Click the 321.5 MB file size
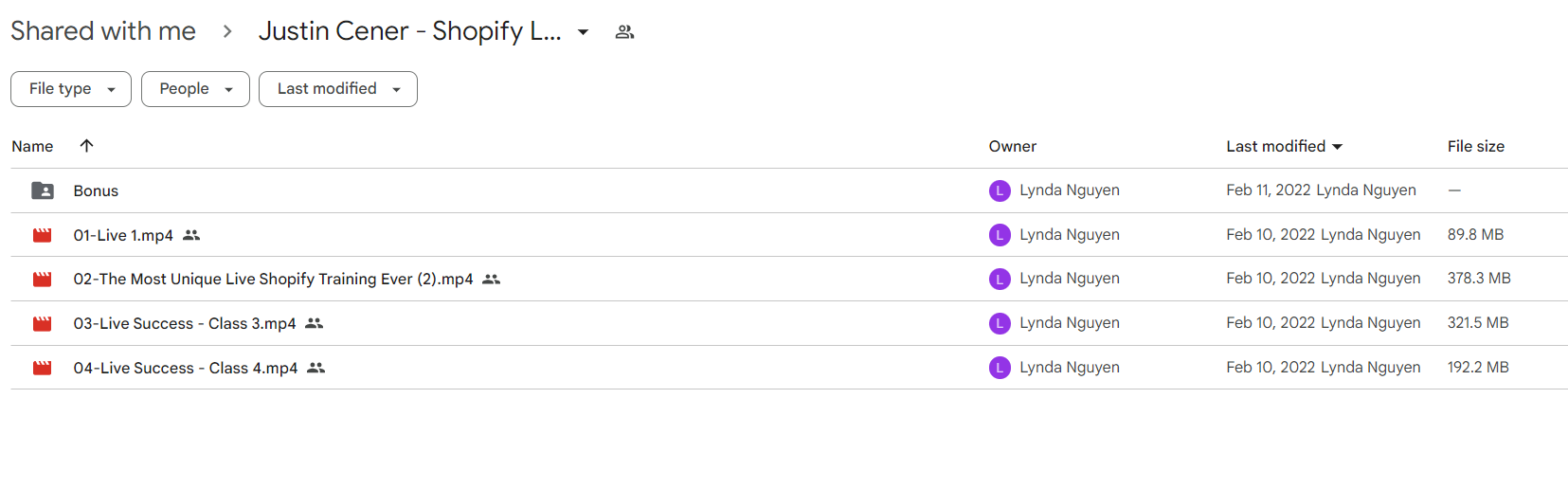Image resolution: width=1568 pixels, height=489 pixels. [x=1478, y=322]
